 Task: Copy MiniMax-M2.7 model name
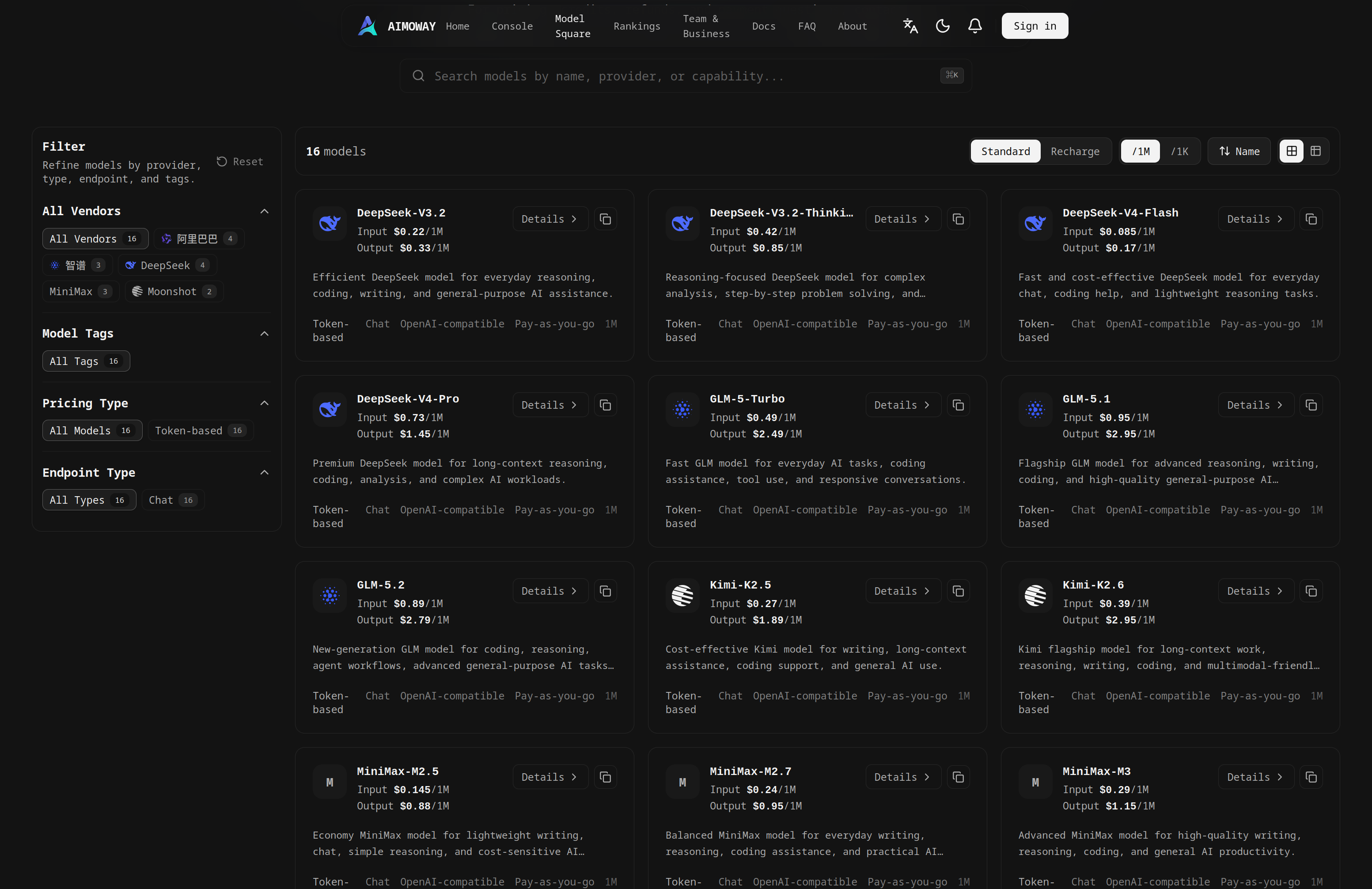coord(958,777)
